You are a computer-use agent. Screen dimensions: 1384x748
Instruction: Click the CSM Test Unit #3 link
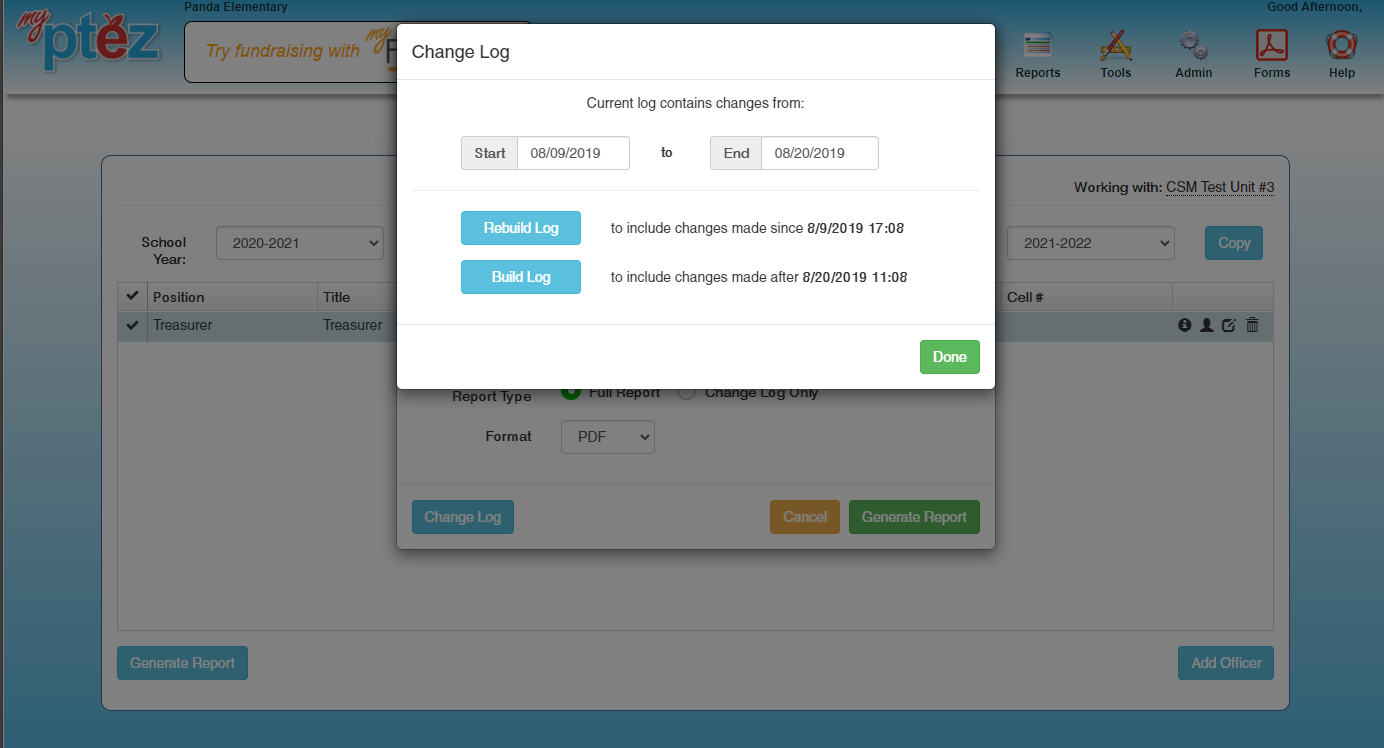point(1220,187)
